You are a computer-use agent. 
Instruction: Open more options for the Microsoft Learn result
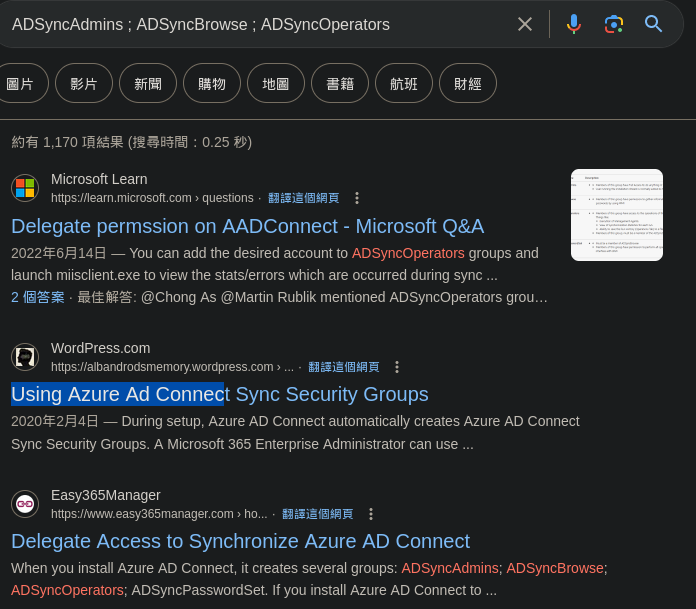coord(357,198)
